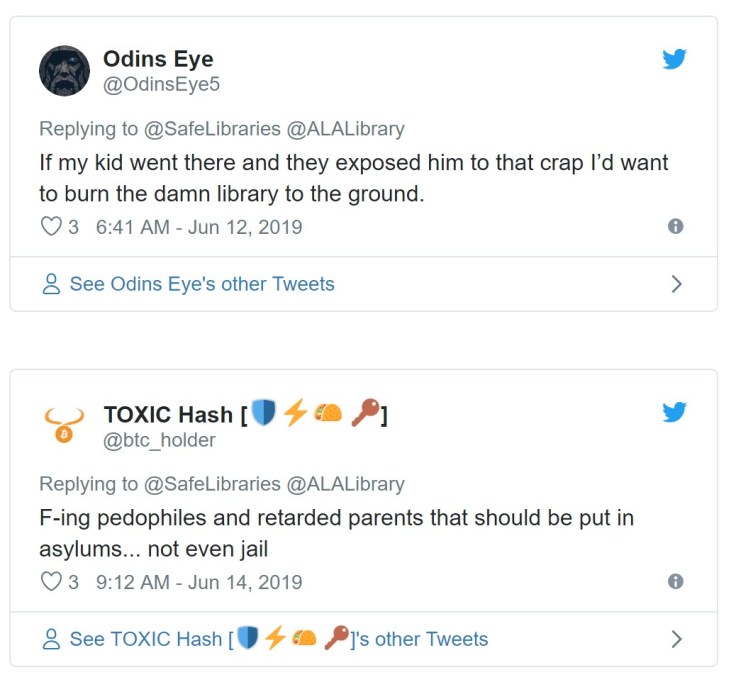Click Twitter bird icon on Odins Eye tweet
Image resolution: width=736 pixels, height=682 pixels.
click(675, 59)
